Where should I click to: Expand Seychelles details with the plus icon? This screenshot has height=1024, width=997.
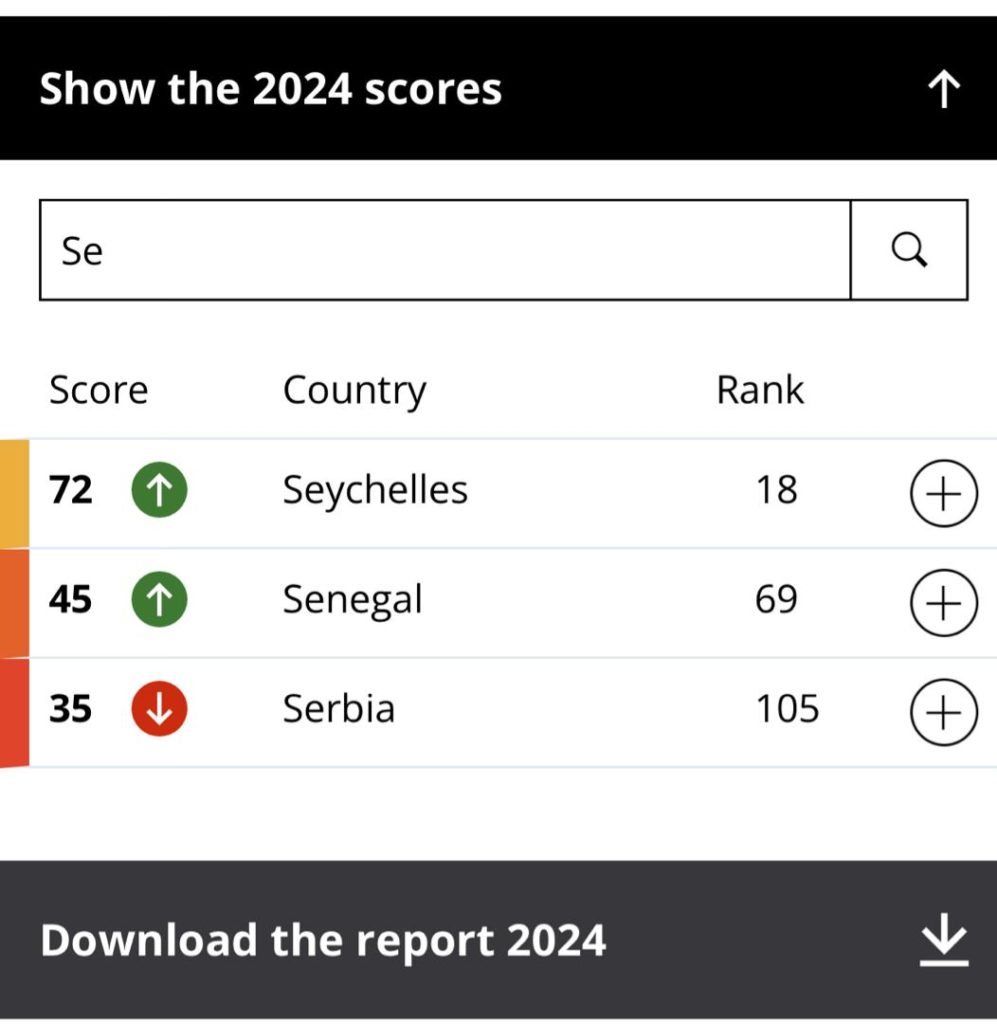[x=943, y=493]
